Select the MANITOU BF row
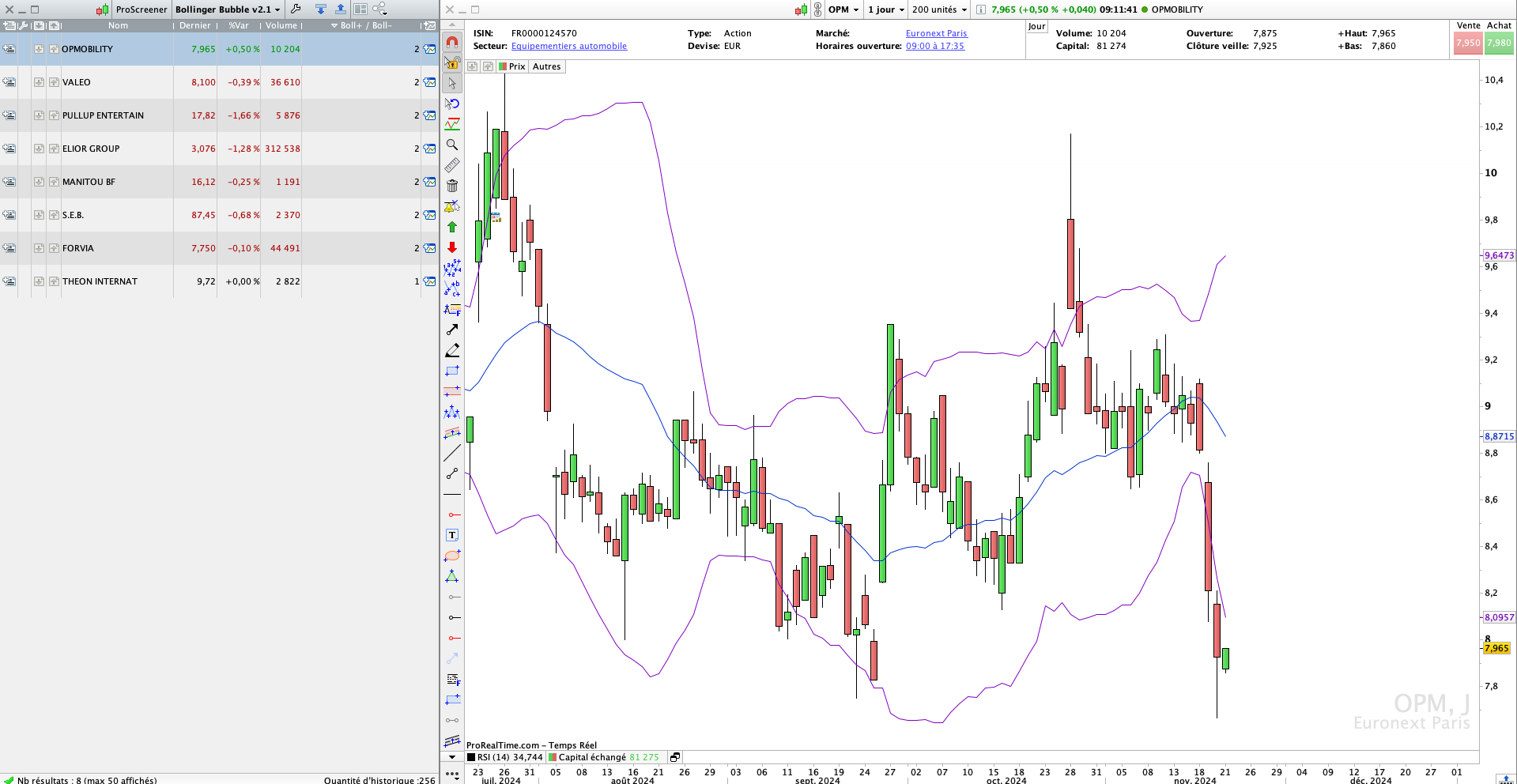Viewport: 1517px width, 784px height. pos(219,182)
